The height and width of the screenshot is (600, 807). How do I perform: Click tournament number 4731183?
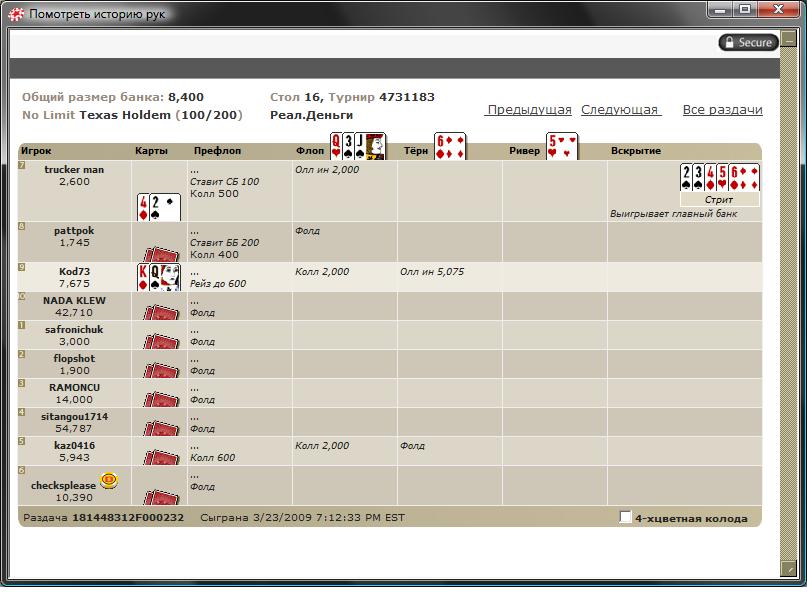tap(407, 97)
